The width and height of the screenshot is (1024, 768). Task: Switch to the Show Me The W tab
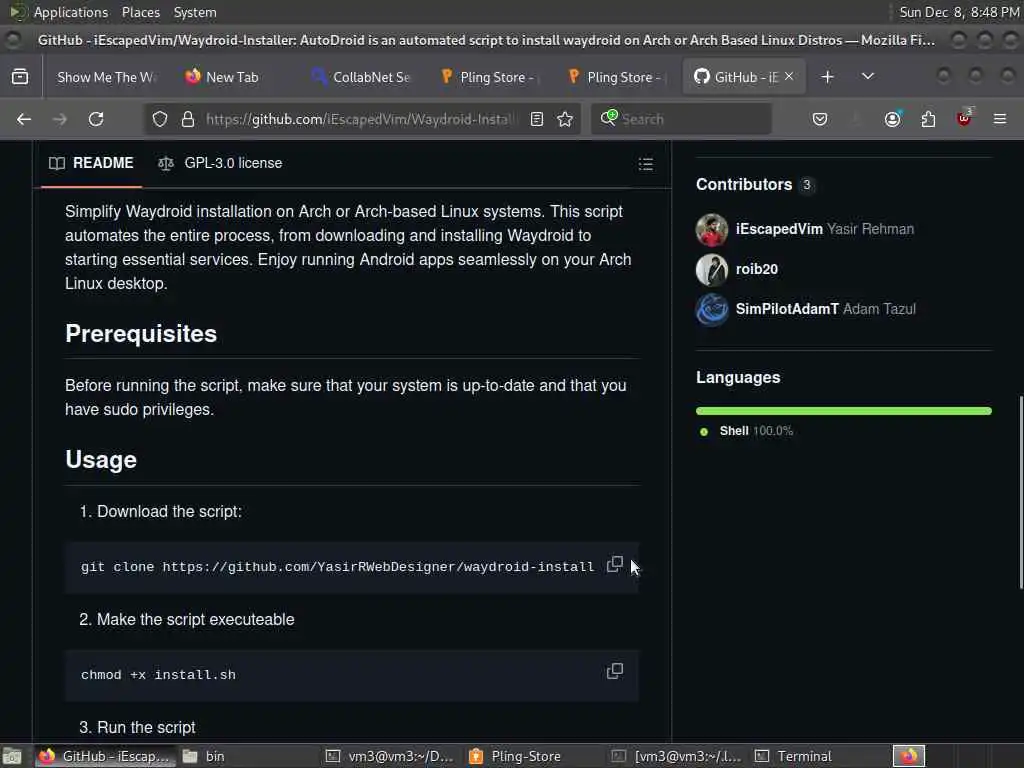pos(106,77)
